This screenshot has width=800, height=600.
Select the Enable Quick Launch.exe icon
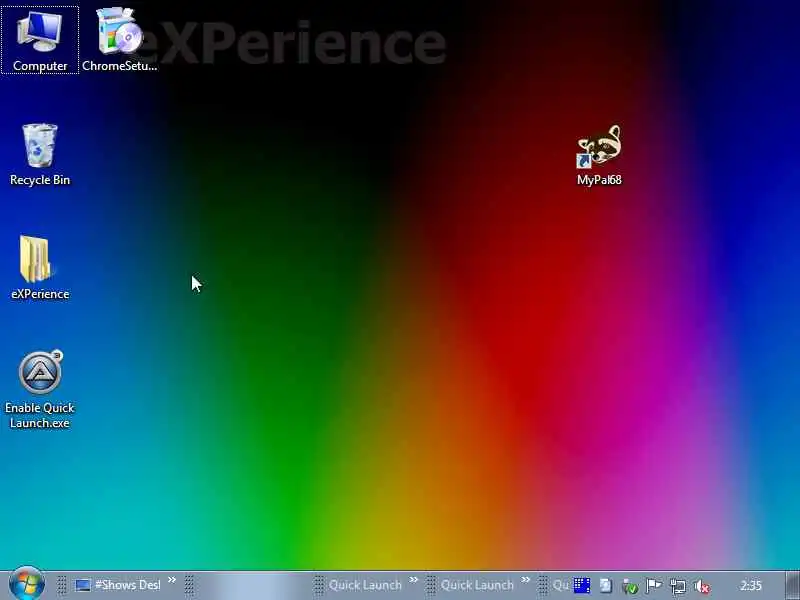tap(40, 390)
